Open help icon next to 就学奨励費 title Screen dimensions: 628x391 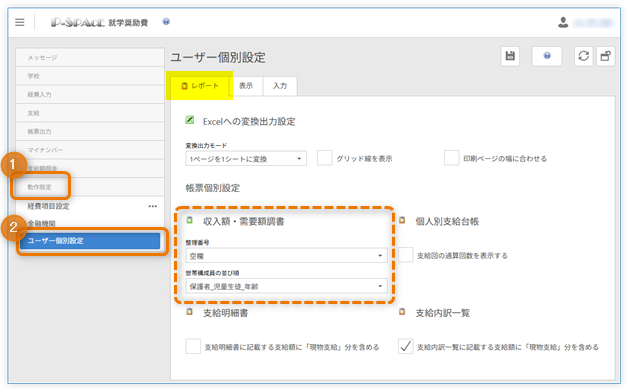pyautogui.click(x=166, y=22)
